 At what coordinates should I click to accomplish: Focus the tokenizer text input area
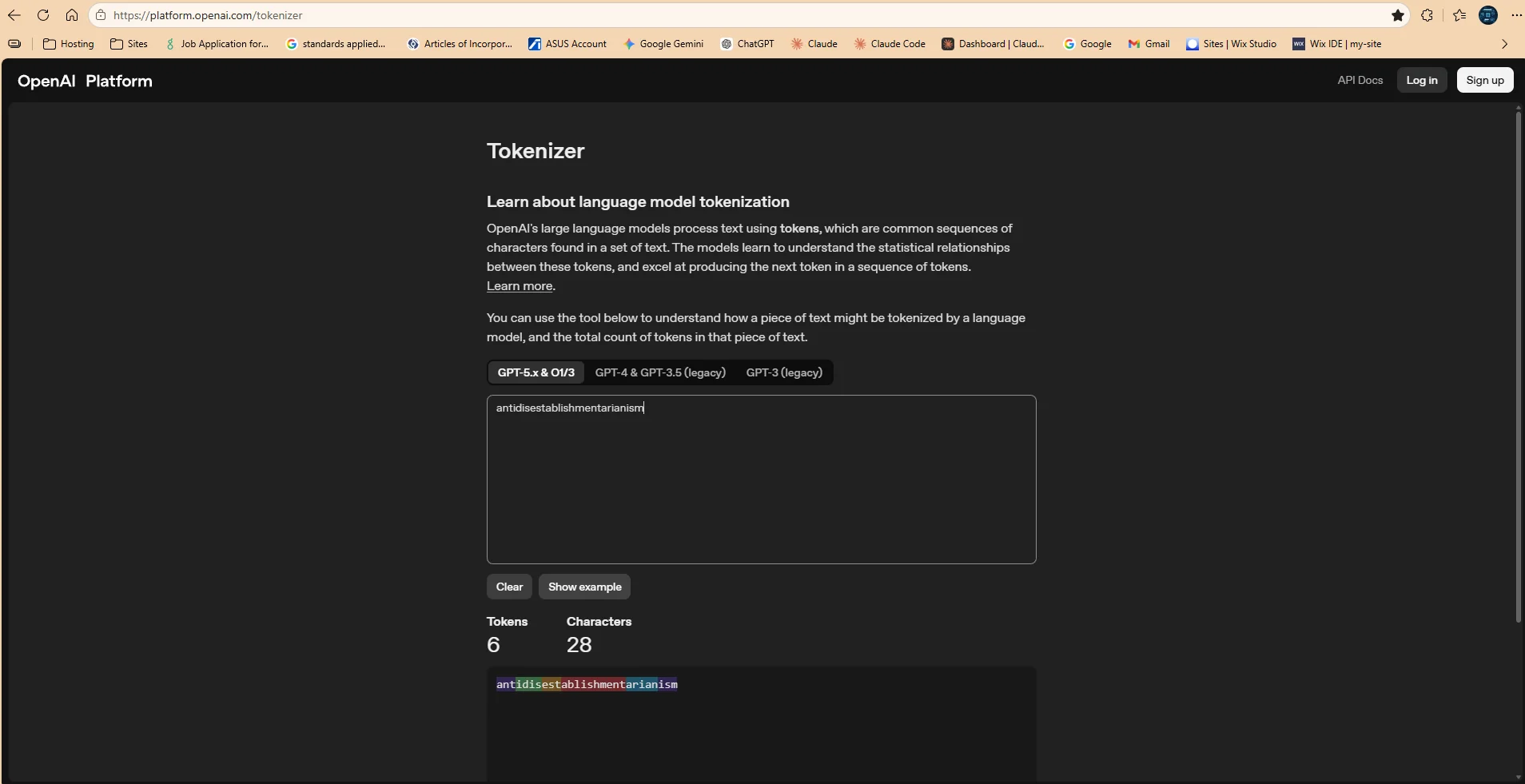coord(761,480)
